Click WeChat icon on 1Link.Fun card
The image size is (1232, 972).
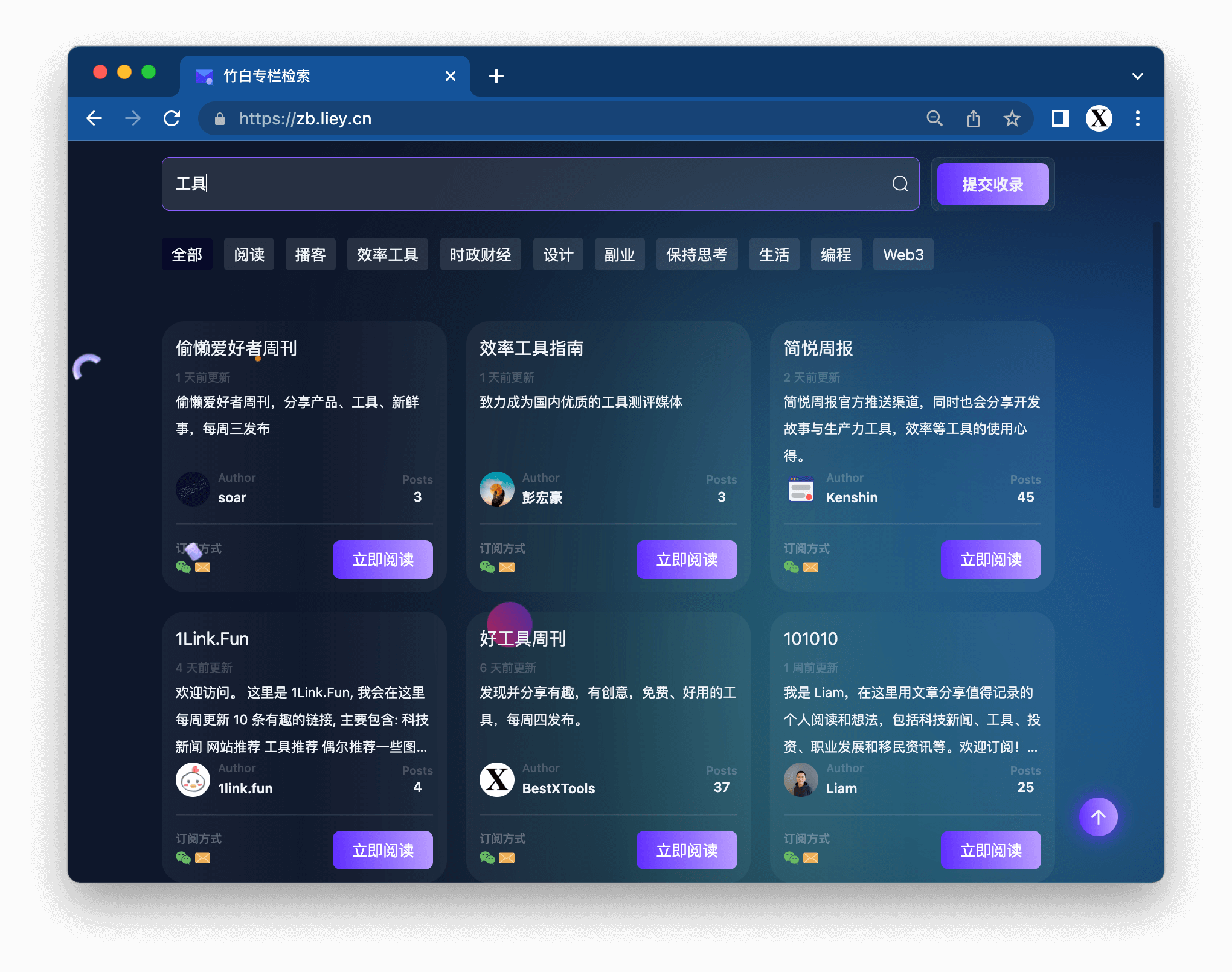183,858
